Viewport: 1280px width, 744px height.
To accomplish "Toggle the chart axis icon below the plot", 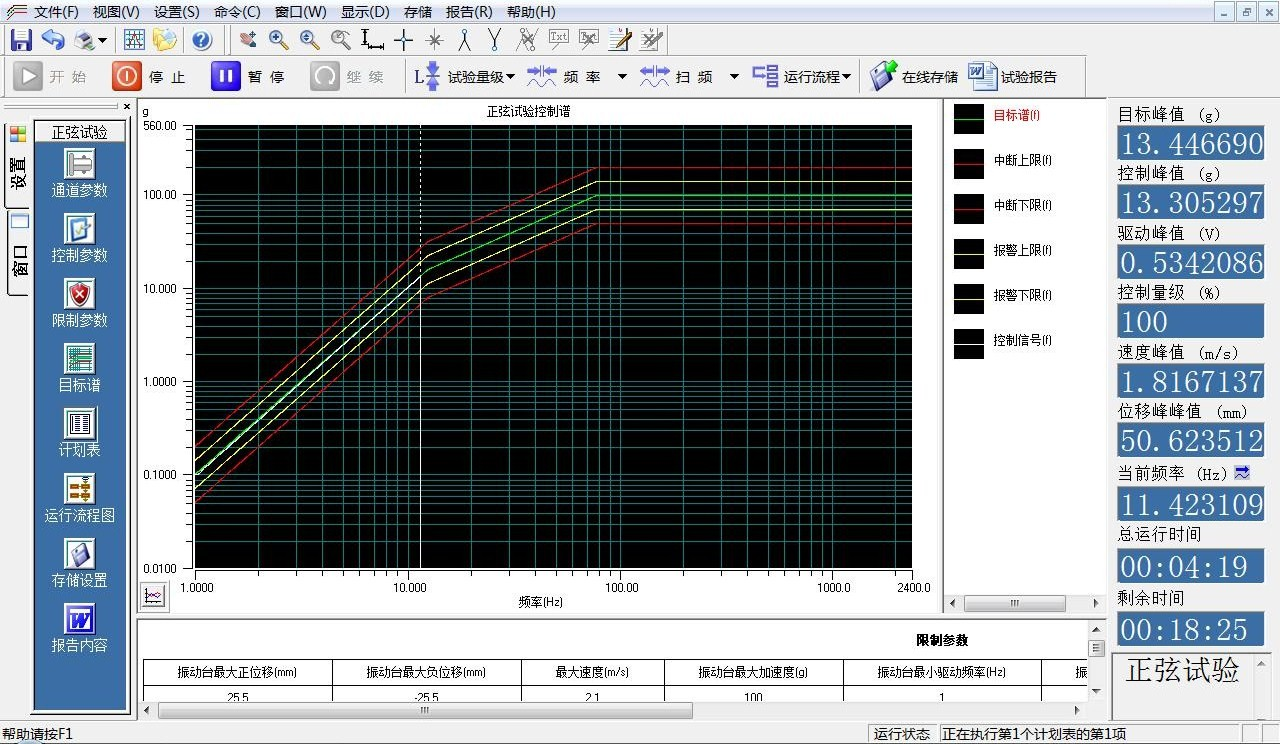I will [153, 596].
